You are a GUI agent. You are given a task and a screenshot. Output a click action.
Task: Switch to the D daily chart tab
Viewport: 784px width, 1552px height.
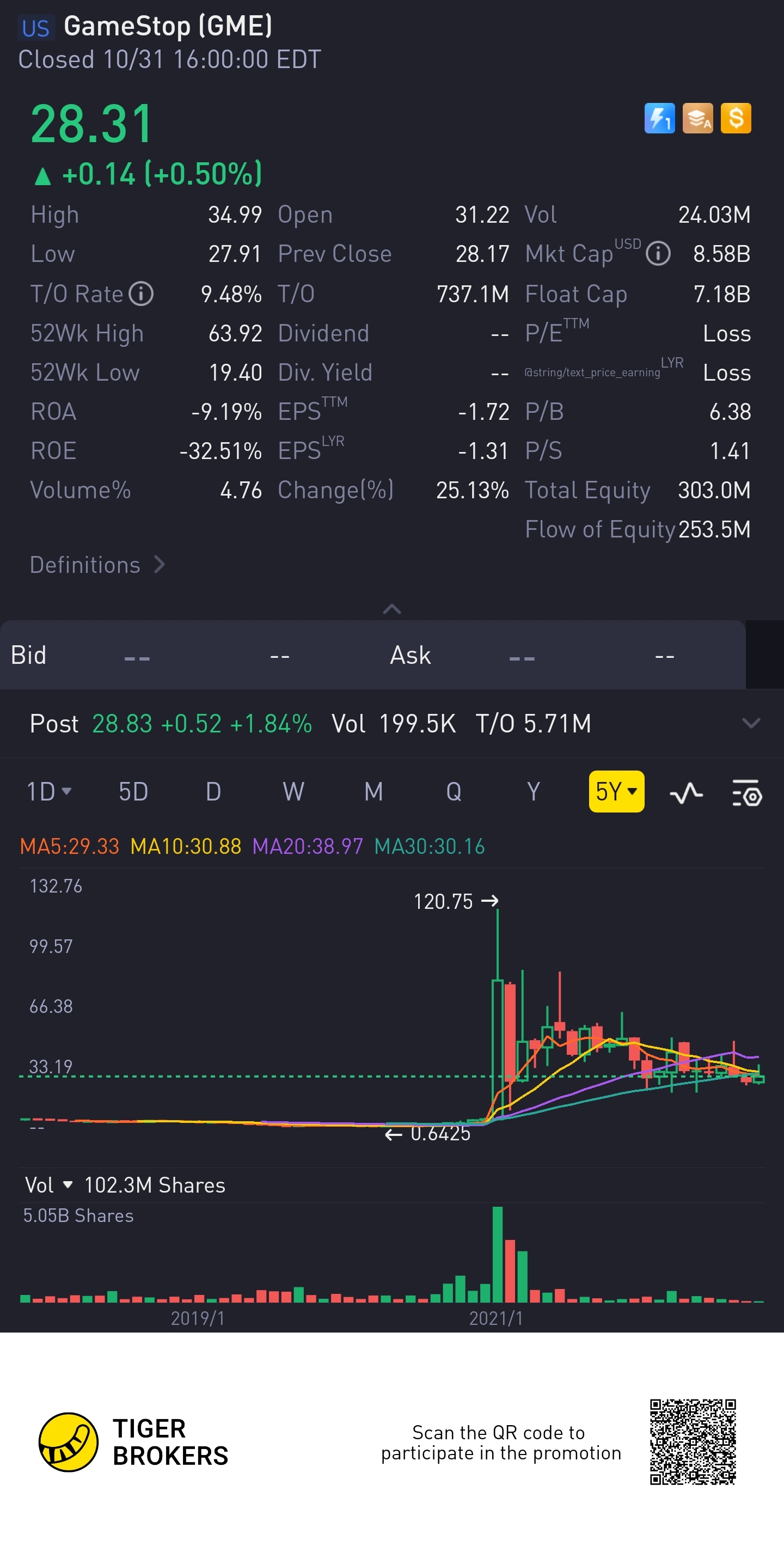click(x=213, y=792)
